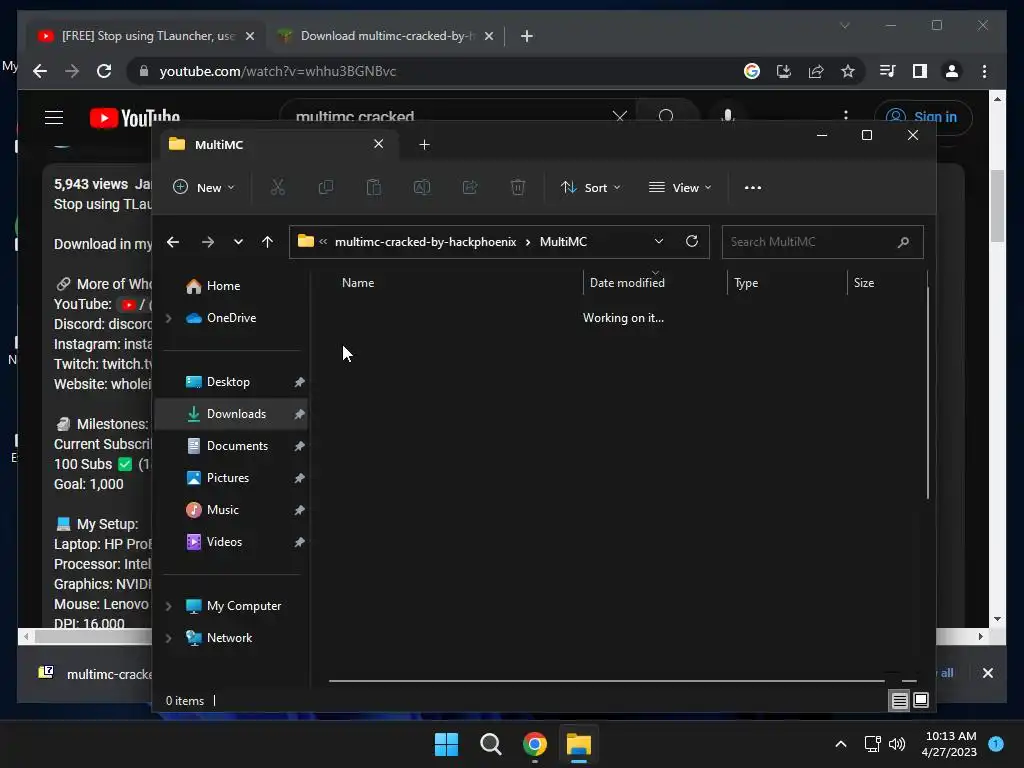This screenshot has width=1024, height=768.
Task: Select Music in navigation pane
Action: 231,510
